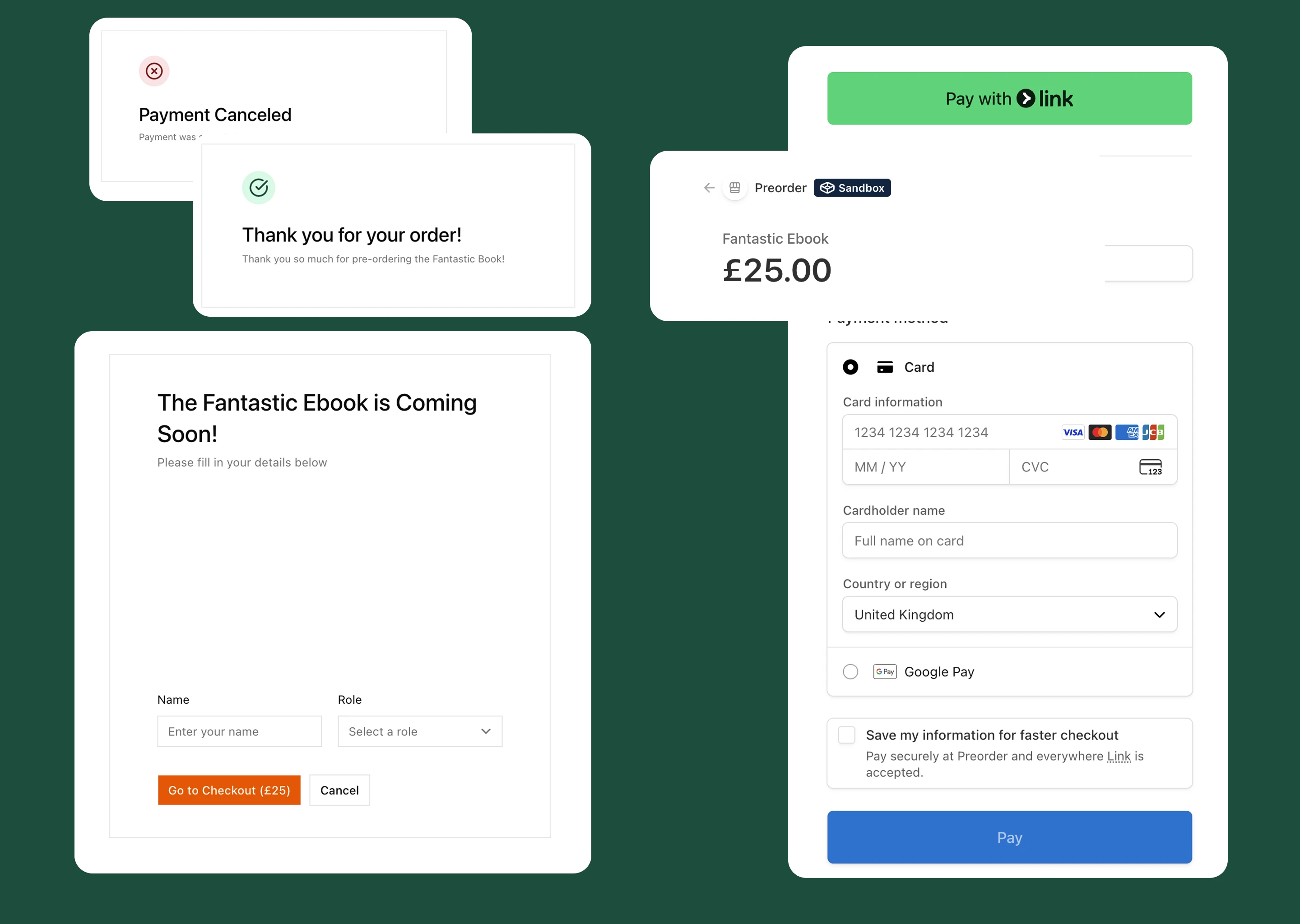Click the back arrow beside Preorder

pyautogui.click(x=709, y=188)
